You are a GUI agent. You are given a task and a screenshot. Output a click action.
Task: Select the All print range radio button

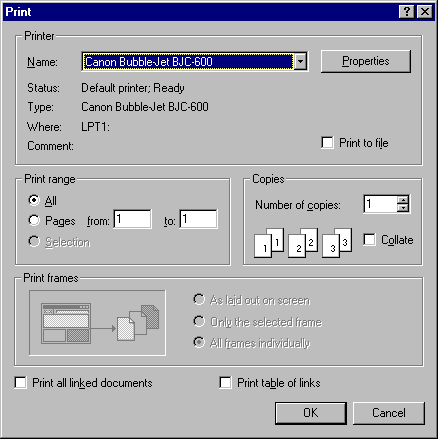(34, 200)
